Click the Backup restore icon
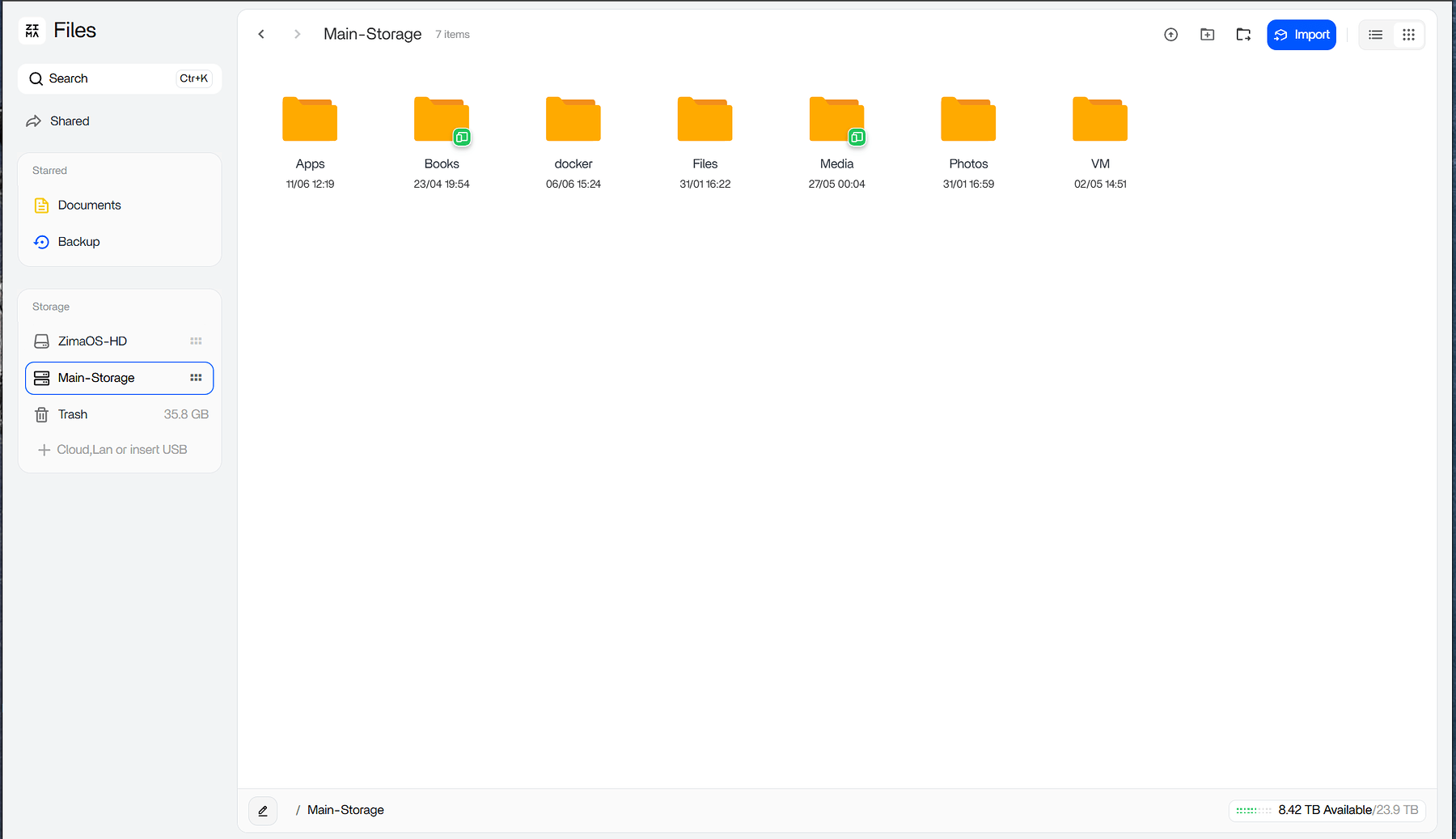 [x=41, y=242]
